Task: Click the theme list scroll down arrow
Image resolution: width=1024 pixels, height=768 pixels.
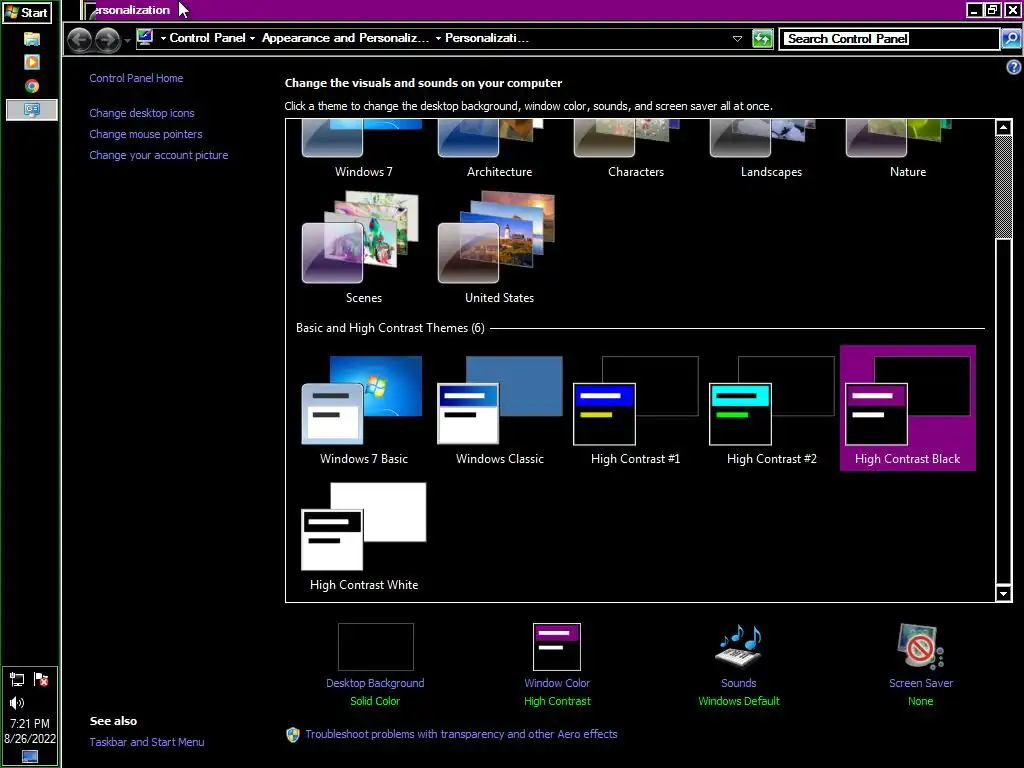Action: tap(1004, 593)
